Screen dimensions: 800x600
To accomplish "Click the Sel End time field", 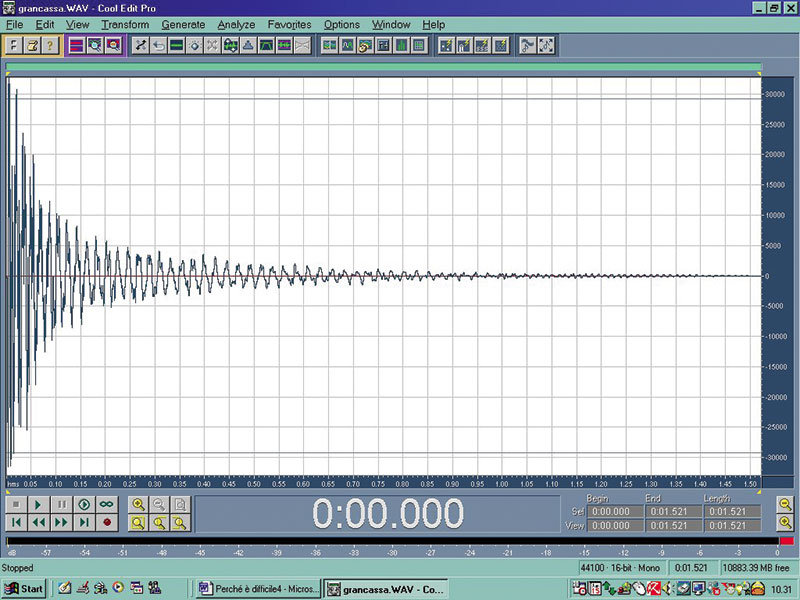I will pyautogui.click(x=673, y=512).
